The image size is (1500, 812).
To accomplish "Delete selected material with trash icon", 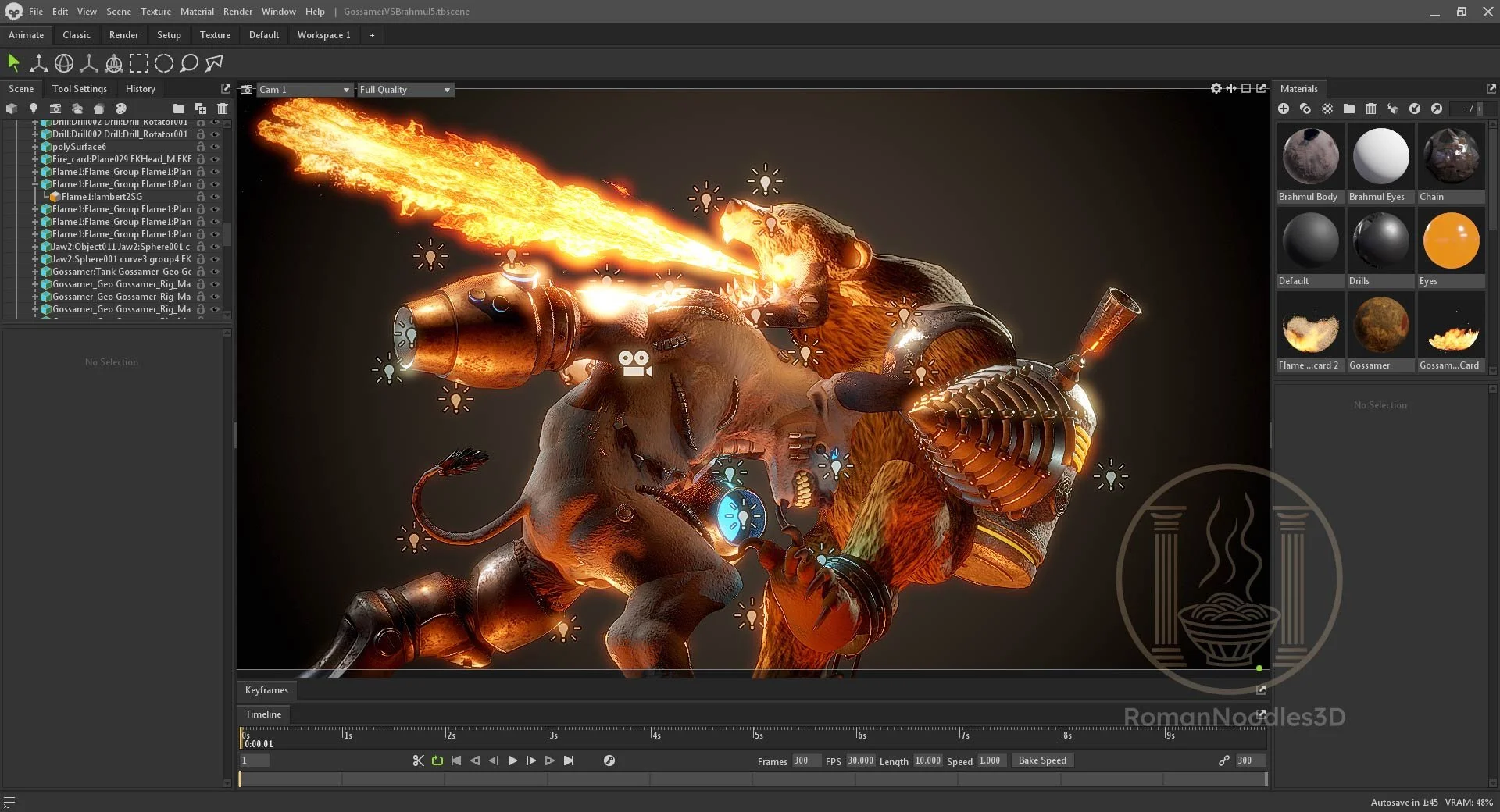I will click(1370, 109).
